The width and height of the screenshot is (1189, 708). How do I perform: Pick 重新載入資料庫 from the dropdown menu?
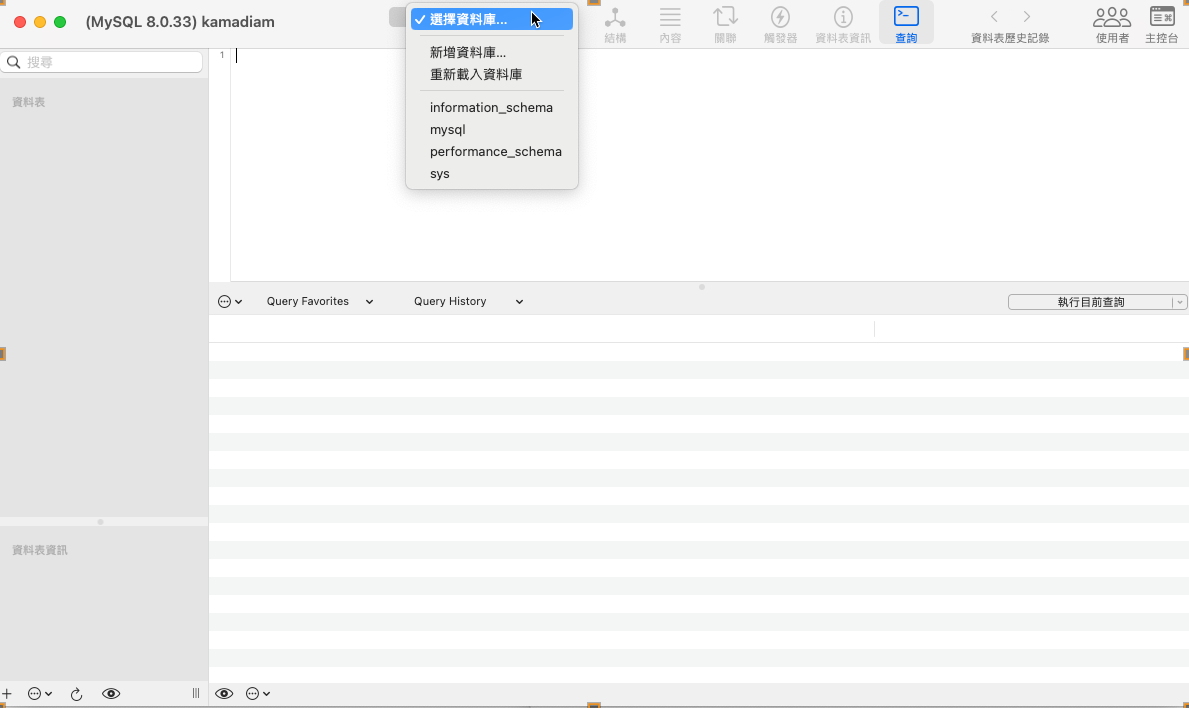(x=476, y=74)
